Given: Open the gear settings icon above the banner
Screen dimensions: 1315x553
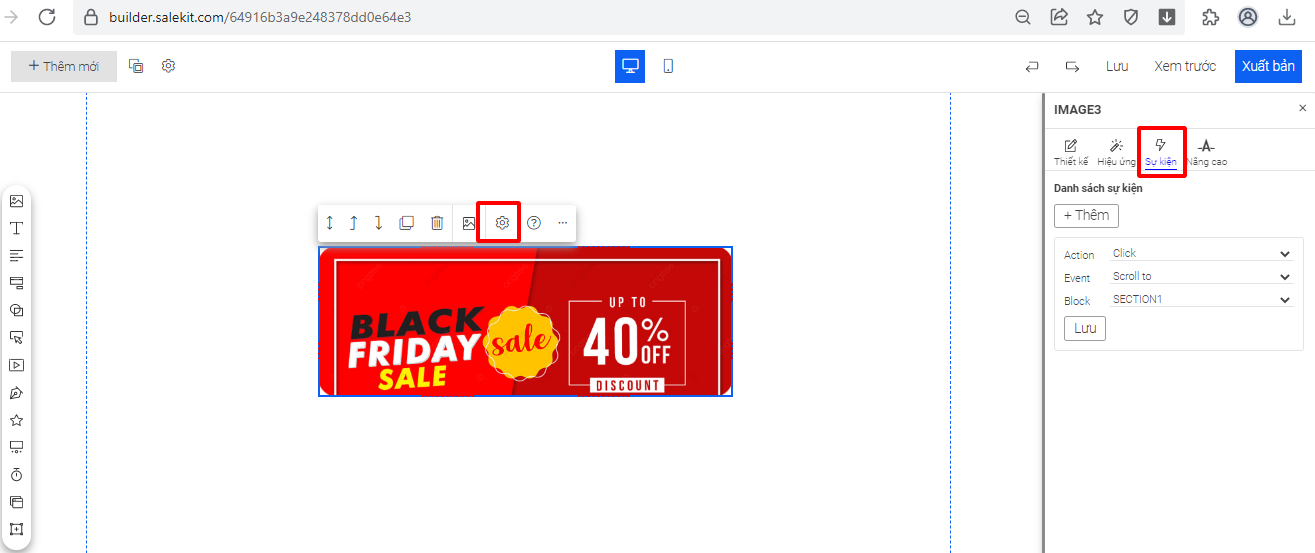Looking at the screenshot, I should click(502, 223).
